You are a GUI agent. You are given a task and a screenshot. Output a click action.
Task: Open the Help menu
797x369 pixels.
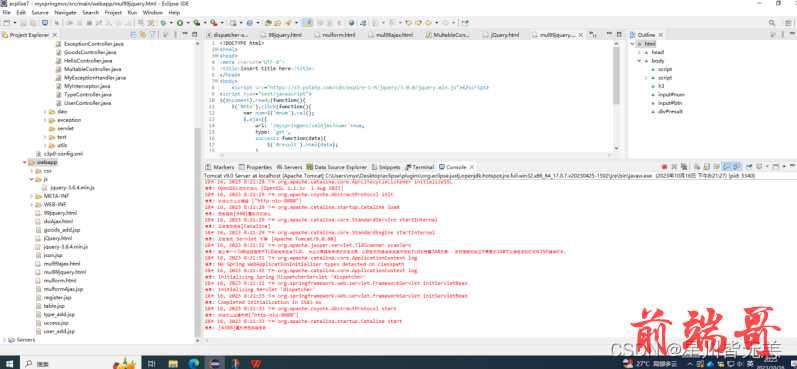click(174, 12)
